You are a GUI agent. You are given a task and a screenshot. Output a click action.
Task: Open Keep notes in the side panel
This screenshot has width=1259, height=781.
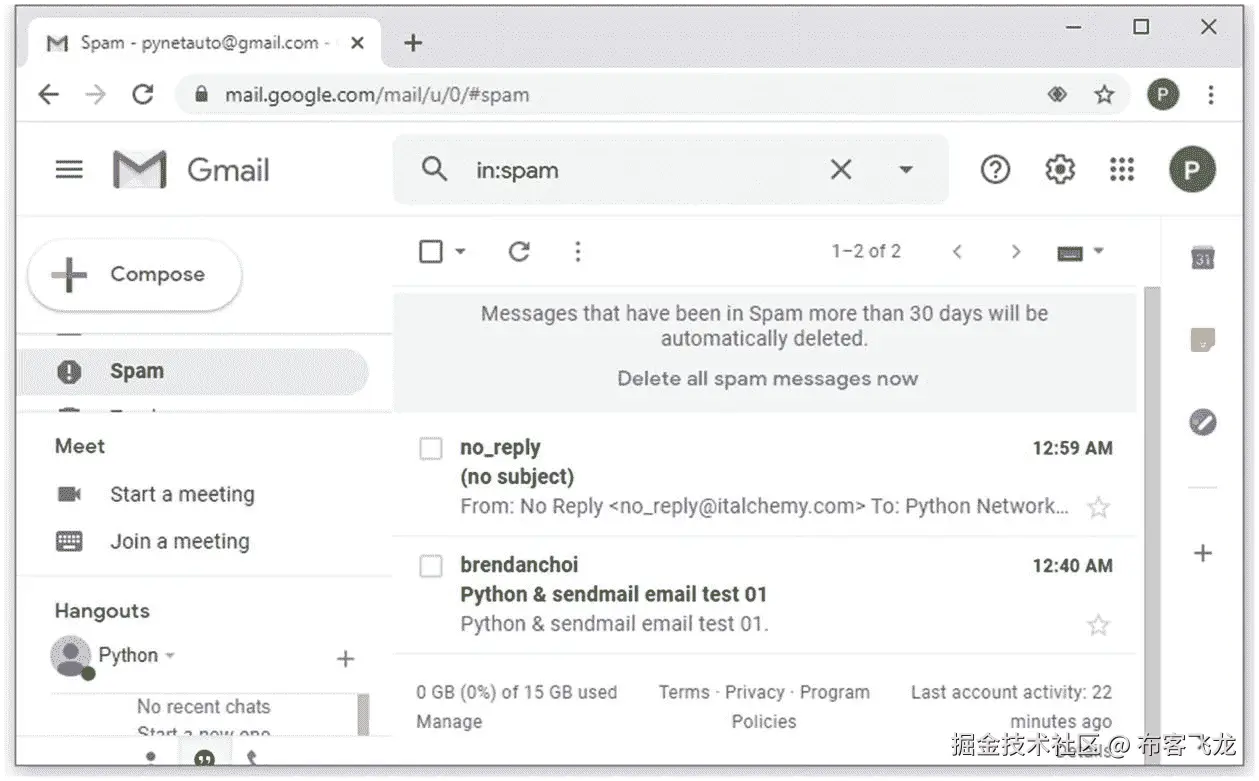[x=1203, y=340]
